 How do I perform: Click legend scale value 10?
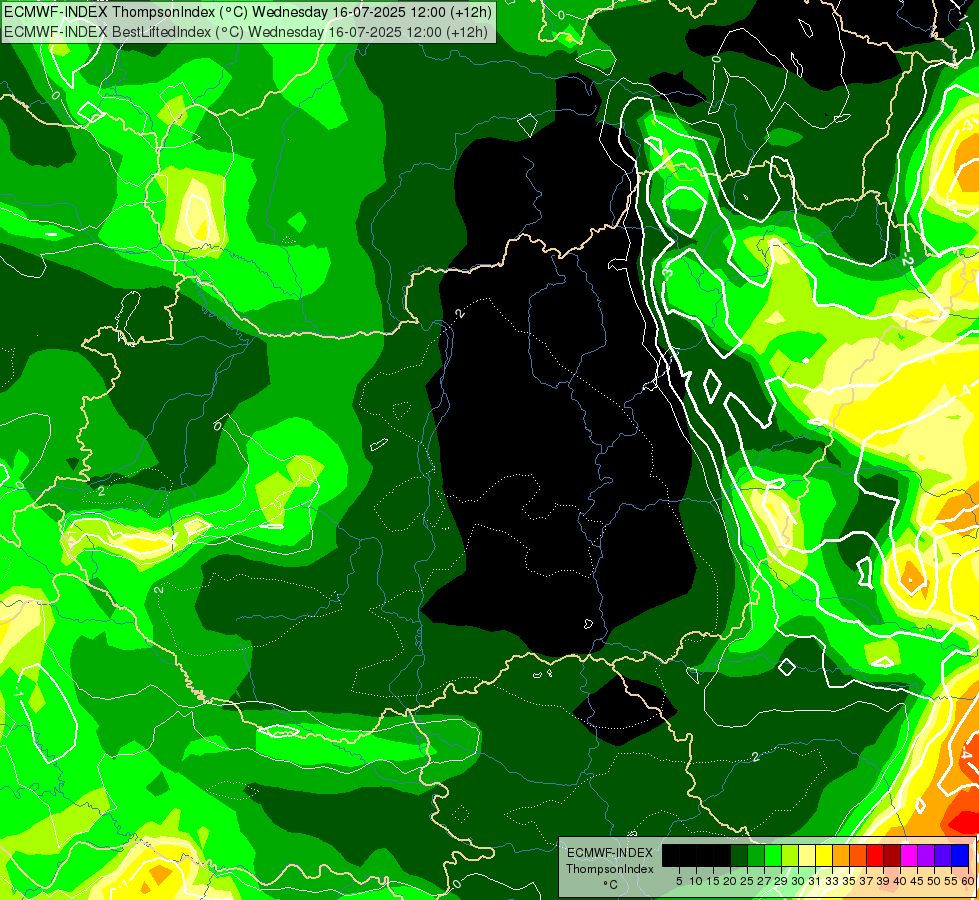pos(696,881)
